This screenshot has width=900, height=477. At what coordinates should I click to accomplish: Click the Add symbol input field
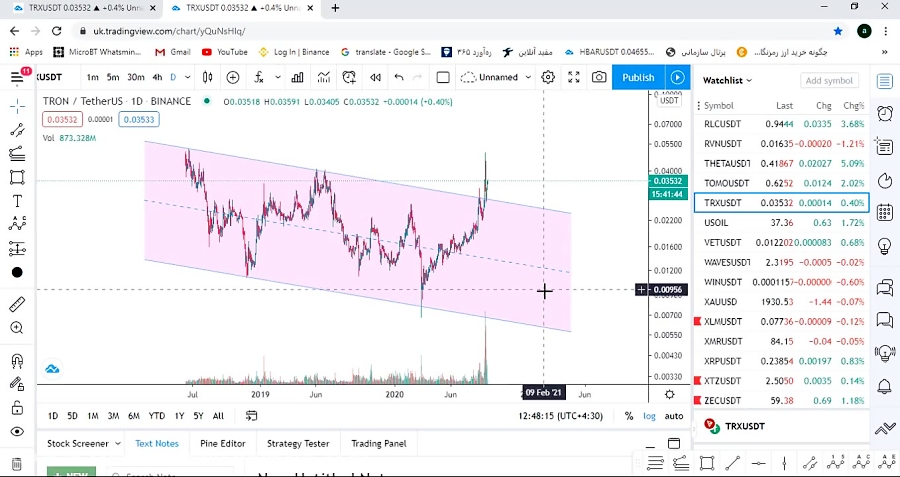pos(829,81)
